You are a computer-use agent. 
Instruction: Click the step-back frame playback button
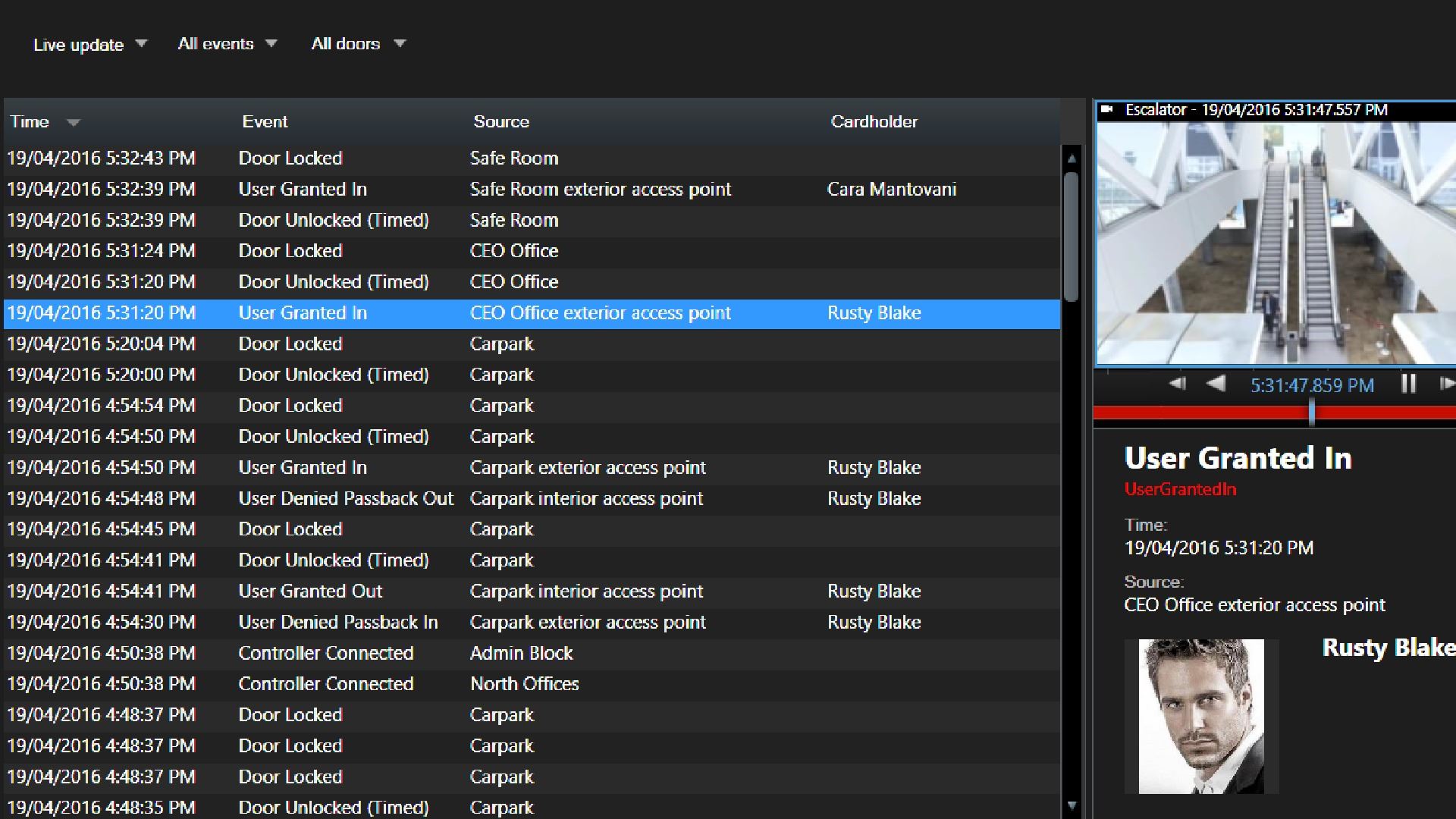coord(1177,384)
